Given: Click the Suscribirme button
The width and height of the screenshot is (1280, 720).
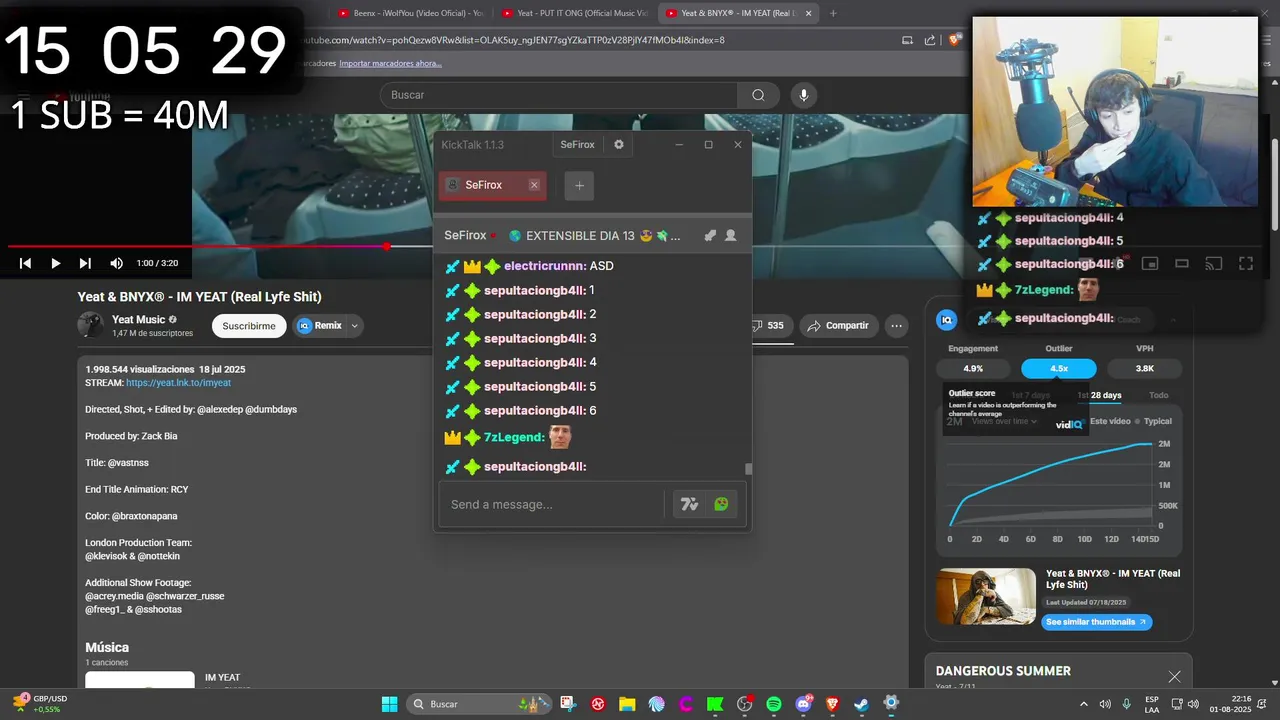Looking at the screenshot, I should [248, 326].
